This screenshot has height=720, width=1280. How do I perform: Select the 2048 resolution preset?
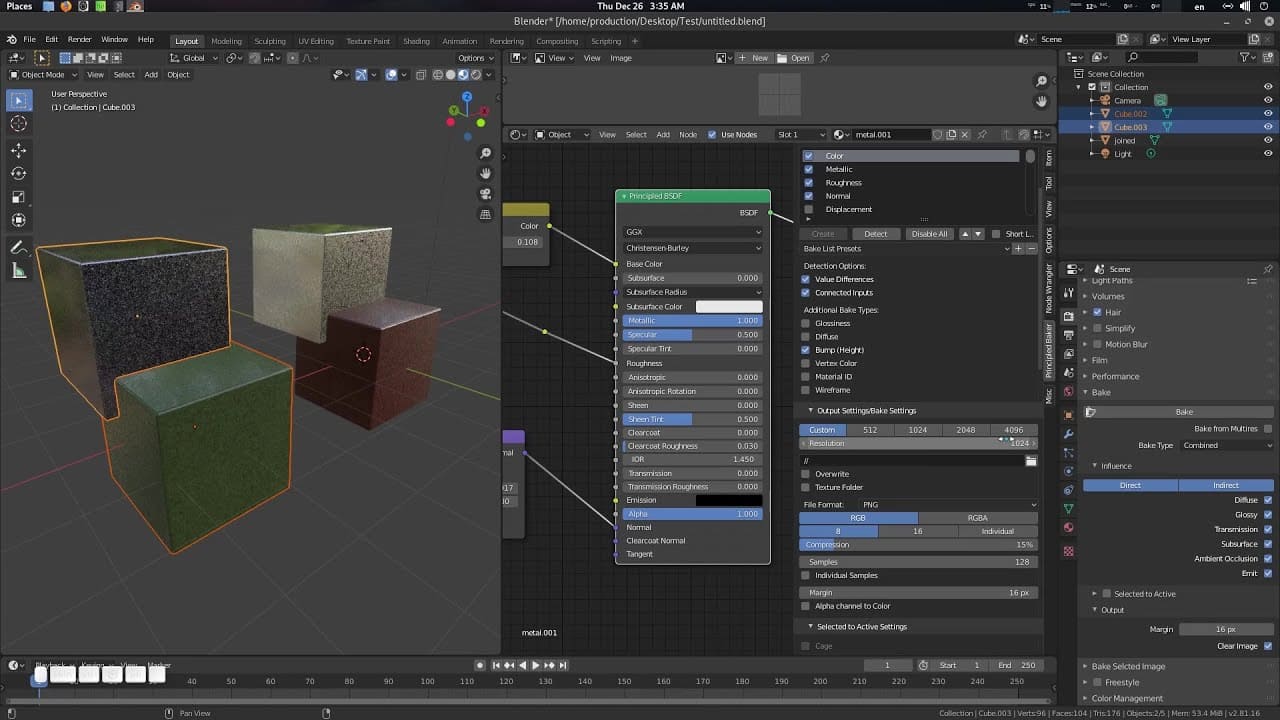(x=965, y=430)
